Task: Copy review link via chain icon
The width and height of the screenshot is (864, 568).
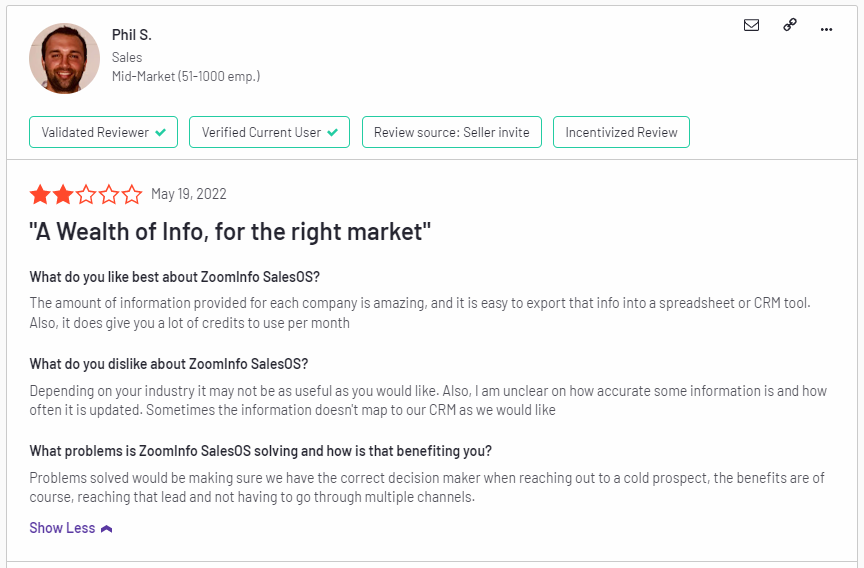Action: coord(790,25)
